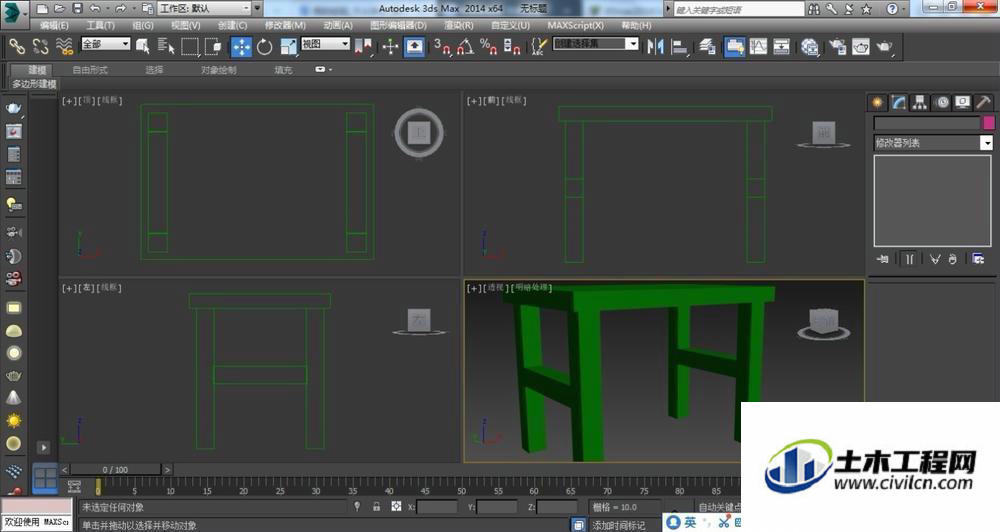Open the Help question mark dropdown
The width and height of the screenshot is (1000, 532).
click(x=894, y=8)
